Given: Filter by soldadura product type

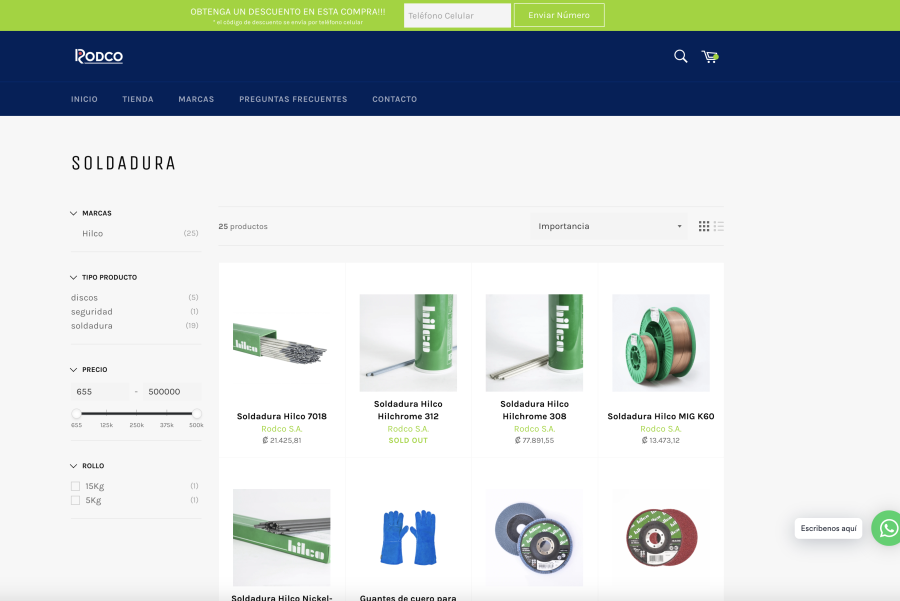Looking at the screenshot, I should 92,326.
